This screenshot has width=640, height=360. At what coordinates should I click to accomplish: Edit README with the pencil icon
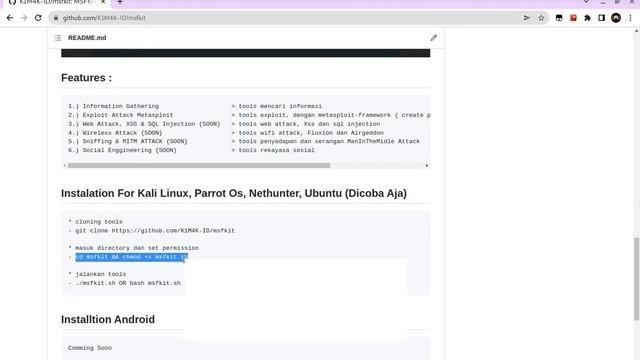(433, 38)
